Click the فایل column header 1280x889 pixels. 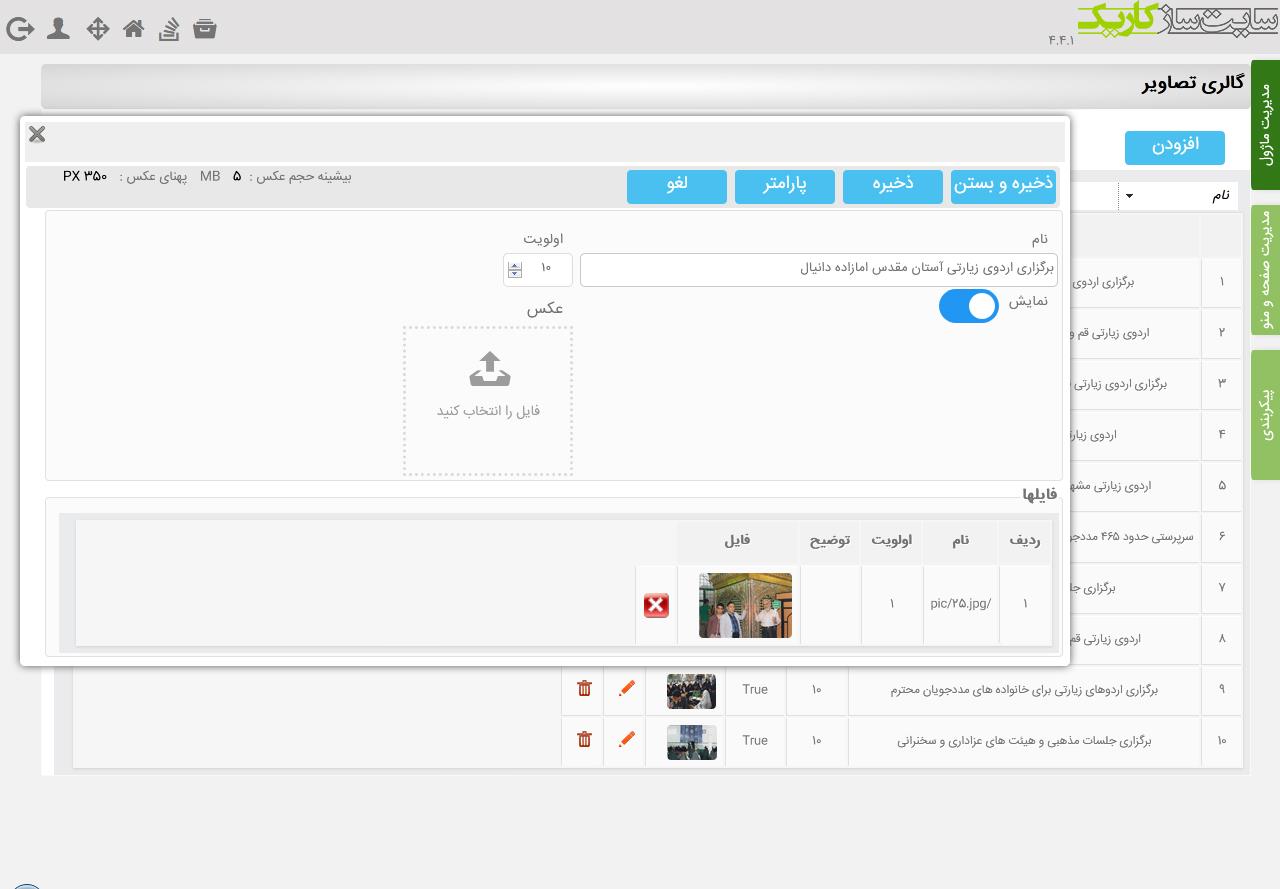(x=737, y=541)
